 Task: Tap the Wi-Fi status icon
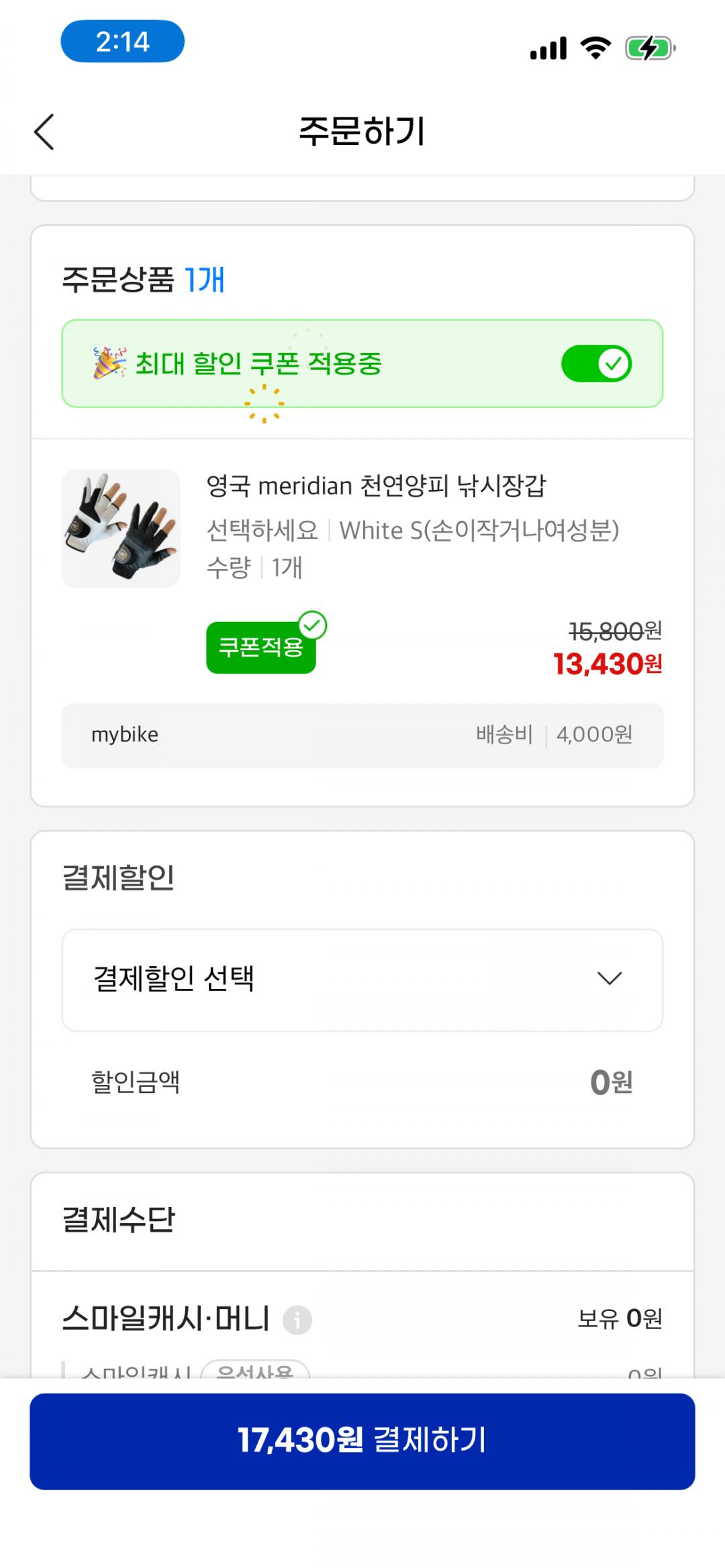pos(595,48)
